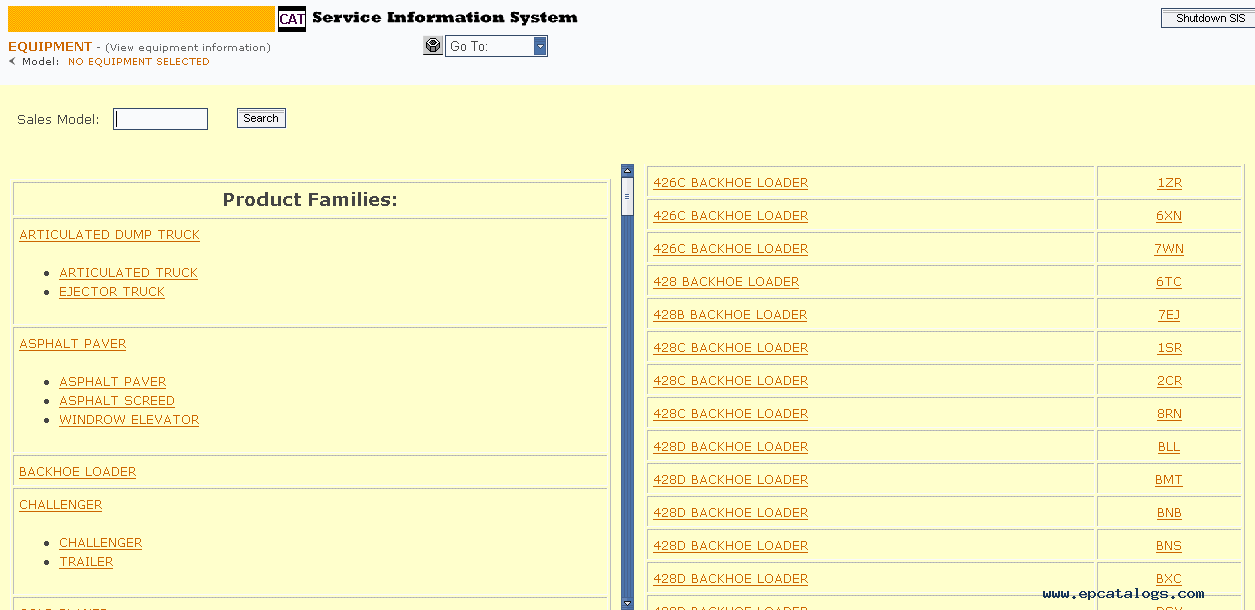Click the small arrow left of Model label
Image resolution: width=1255 pixels, height=610 pixels.
[x=12, y=62]
